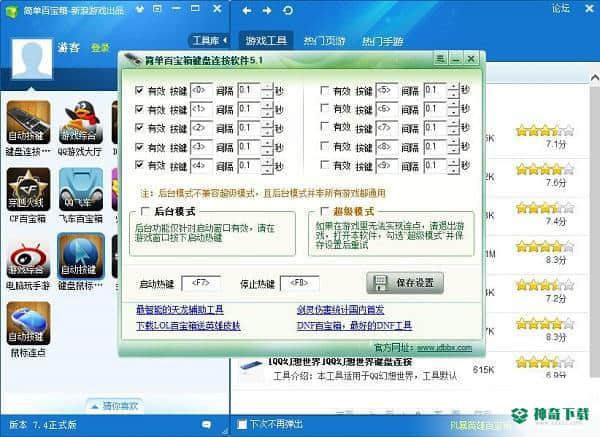Click the interval value field for key <9>
Screen dimensions: 600x437
pos(435,166)
